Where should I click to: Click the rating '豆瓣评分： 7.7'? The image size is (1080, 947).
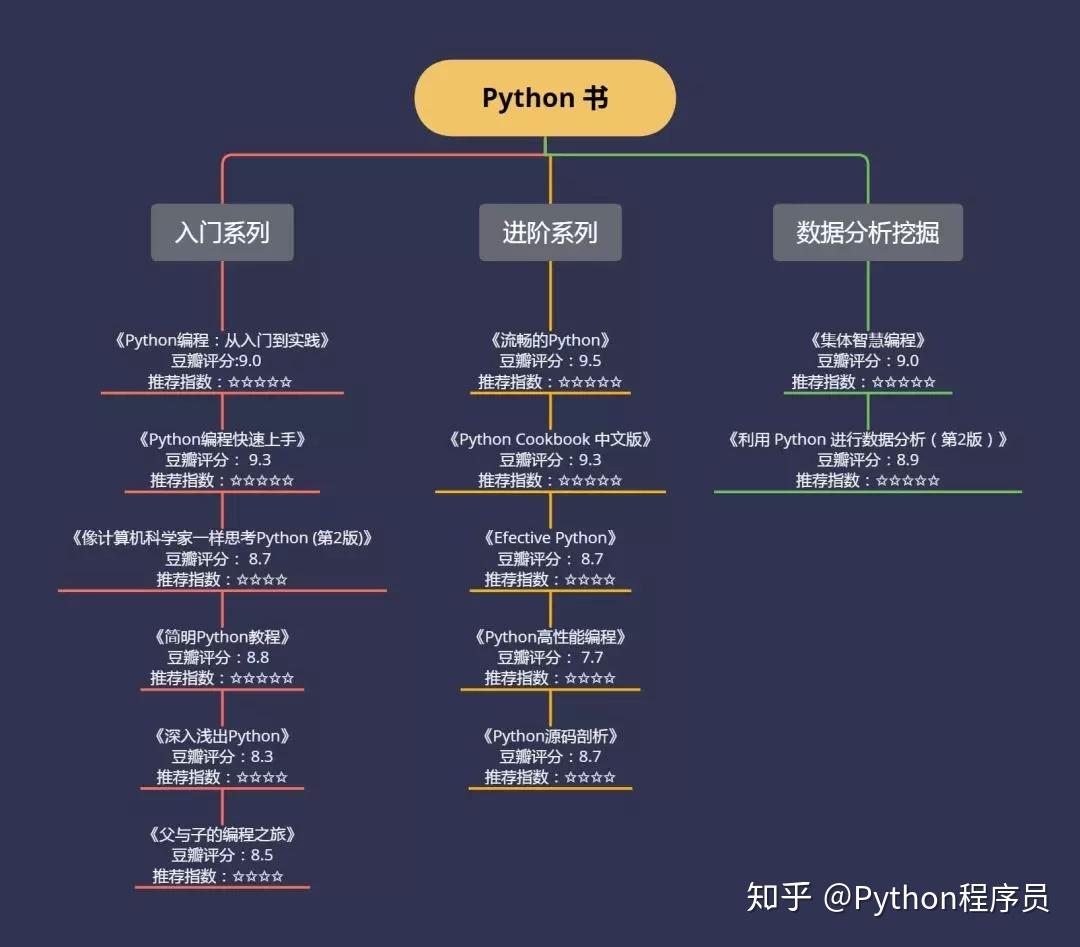coord(550,658)
